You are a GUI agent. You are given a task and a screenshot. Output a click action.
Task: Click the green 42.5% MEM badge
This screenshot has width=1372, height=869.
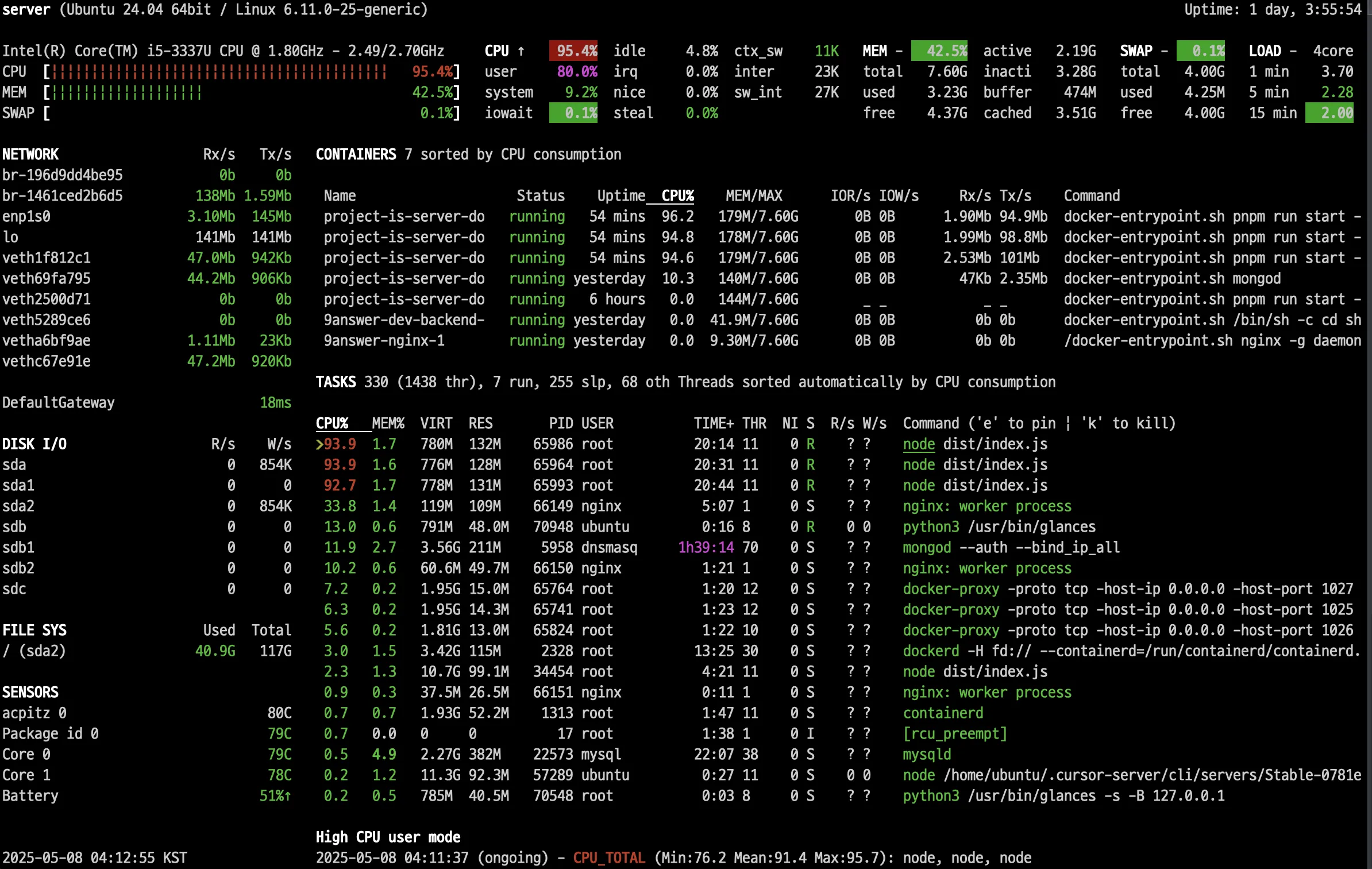point(939,51)
